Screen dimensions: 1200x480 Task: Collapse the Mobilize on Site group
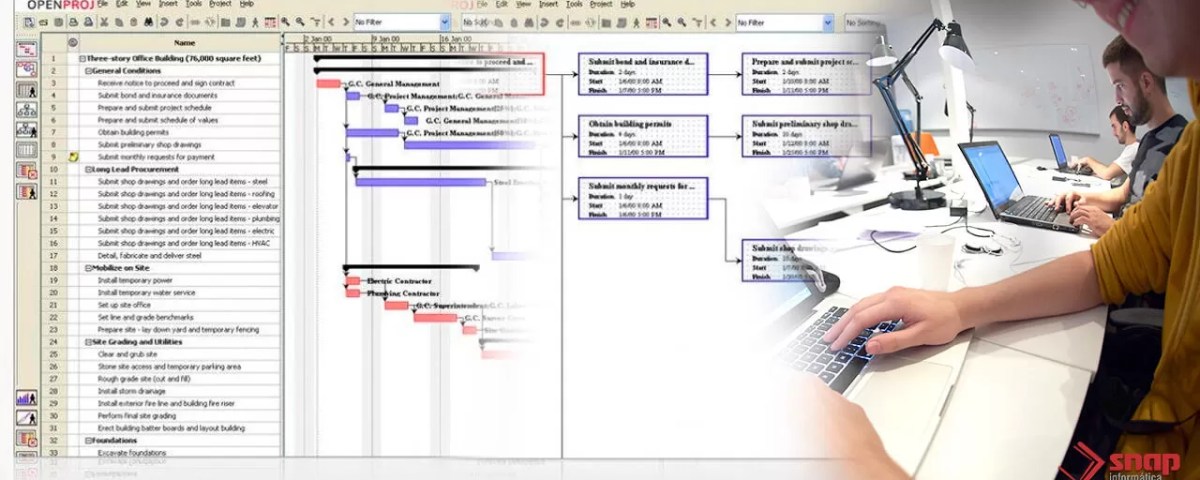(x=88, y=268)
